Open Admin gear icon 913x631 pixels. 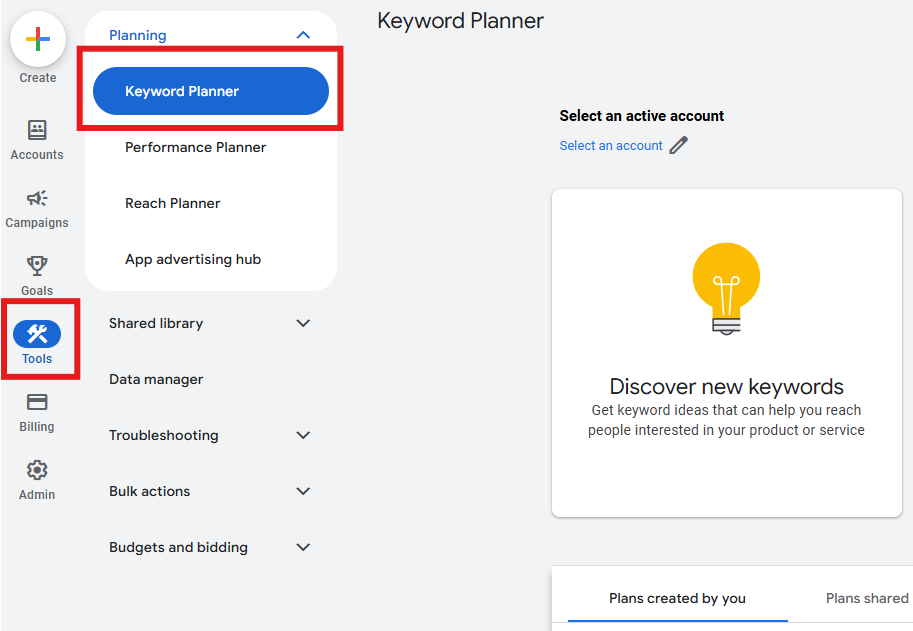[37, 470]
